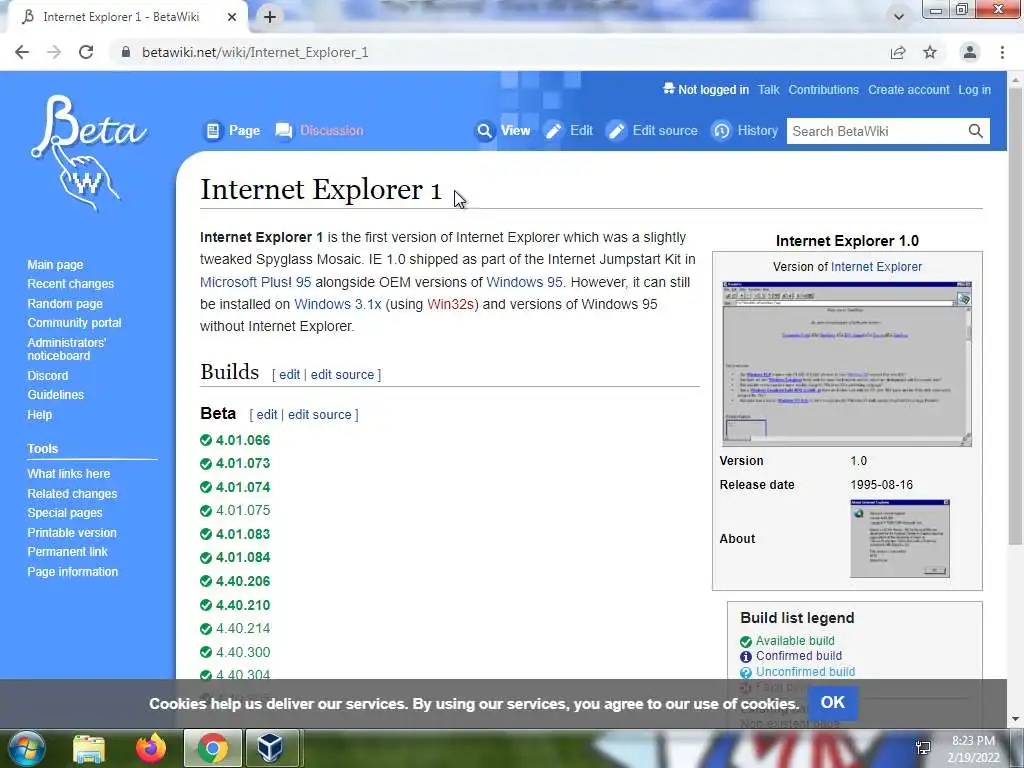Open Page information
This screenshot has height=768, width=1024.
pos(72,571)
